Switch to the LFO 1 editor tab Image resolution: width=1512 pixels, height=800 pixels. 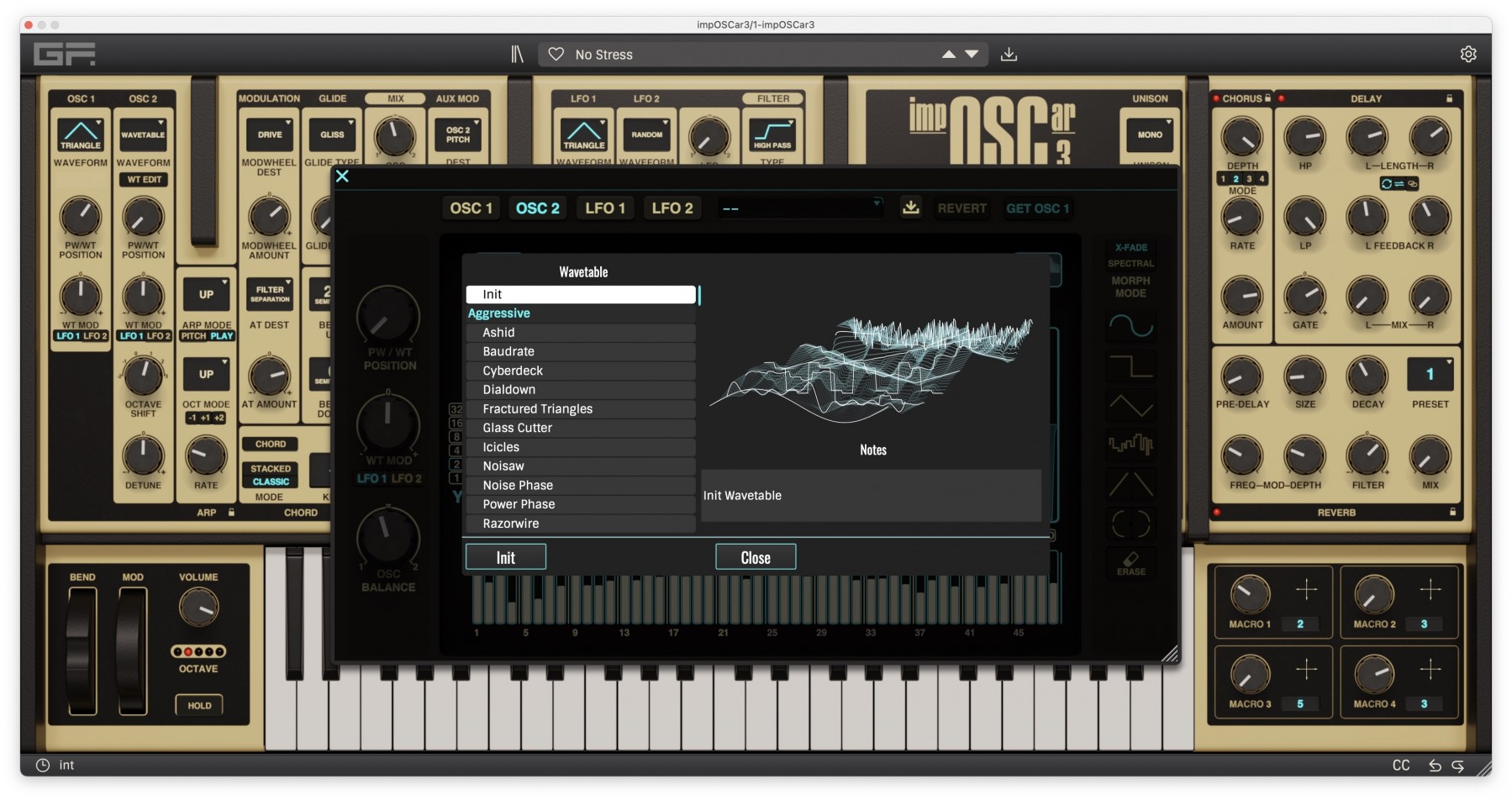(605, 208)
